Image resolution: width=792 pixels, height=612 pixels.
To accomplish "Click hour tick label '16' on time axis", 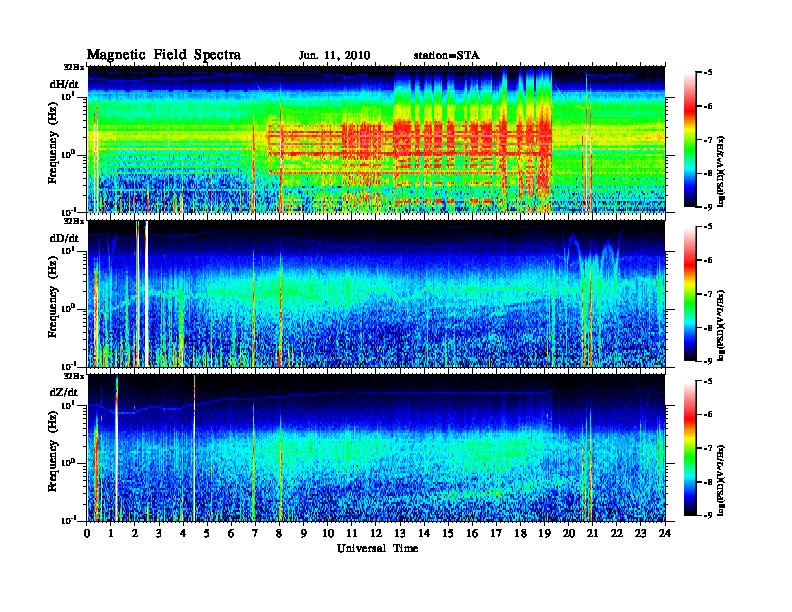I will click(x=472, y=533).
